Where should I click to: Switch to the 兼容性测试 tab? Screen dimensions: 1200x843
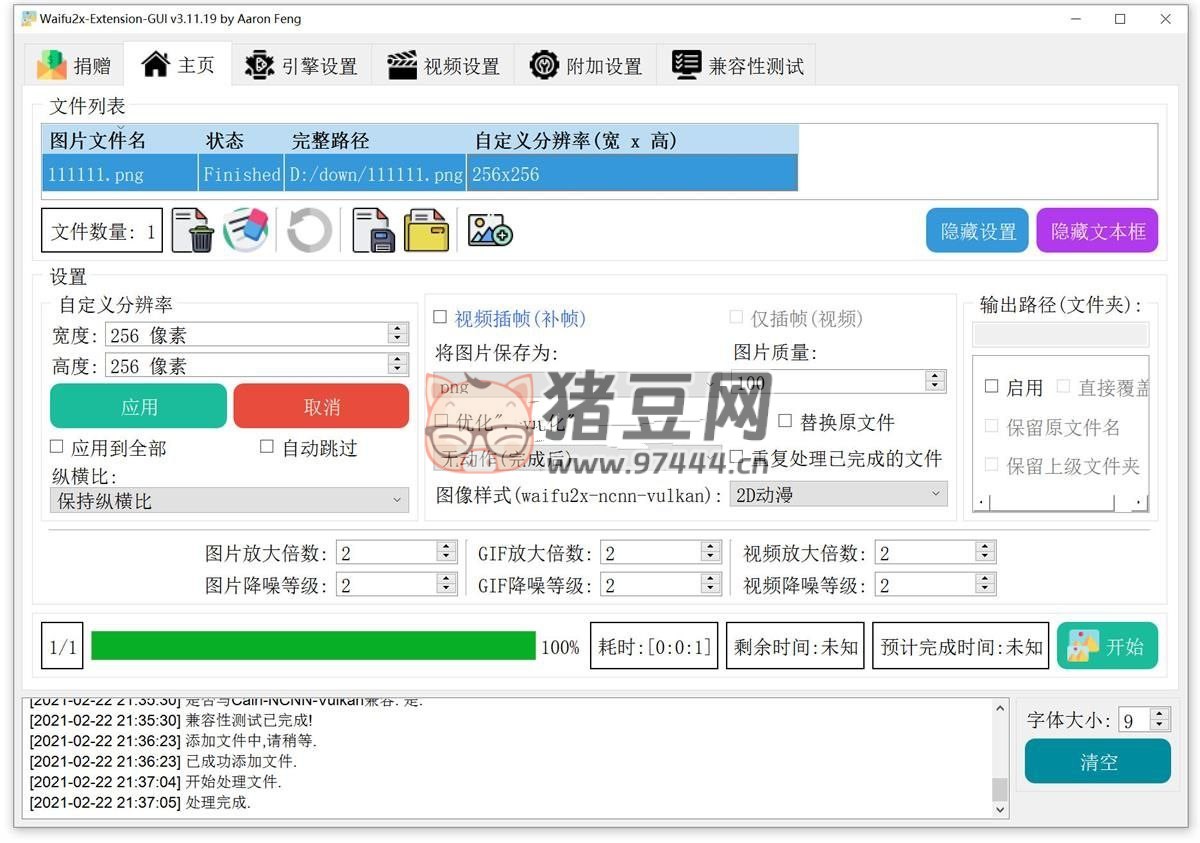pos(737,65)
